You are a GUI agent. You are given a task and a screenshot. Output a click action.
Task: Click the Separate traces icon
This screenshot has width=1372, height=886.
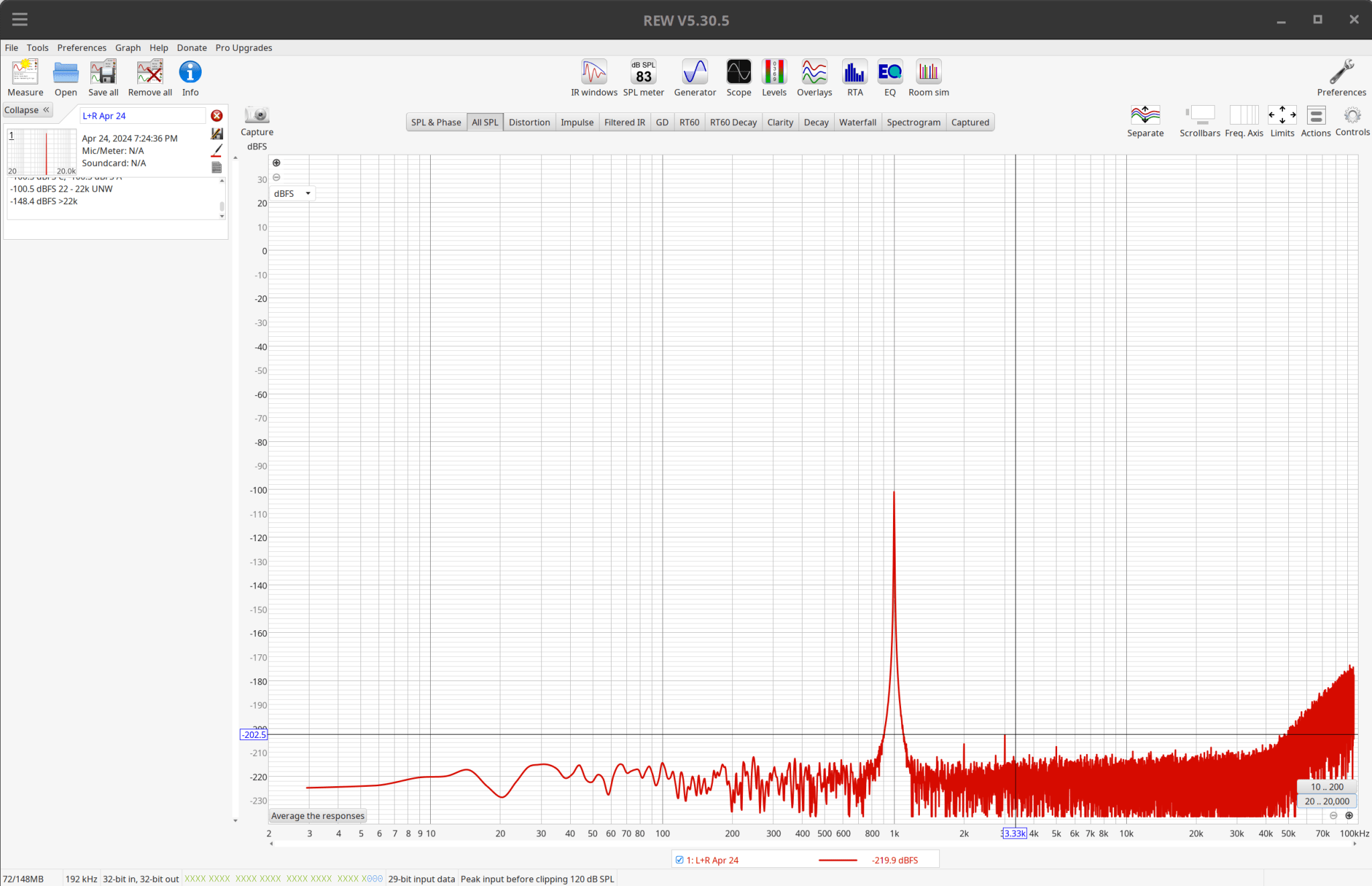coord(1146,121)
